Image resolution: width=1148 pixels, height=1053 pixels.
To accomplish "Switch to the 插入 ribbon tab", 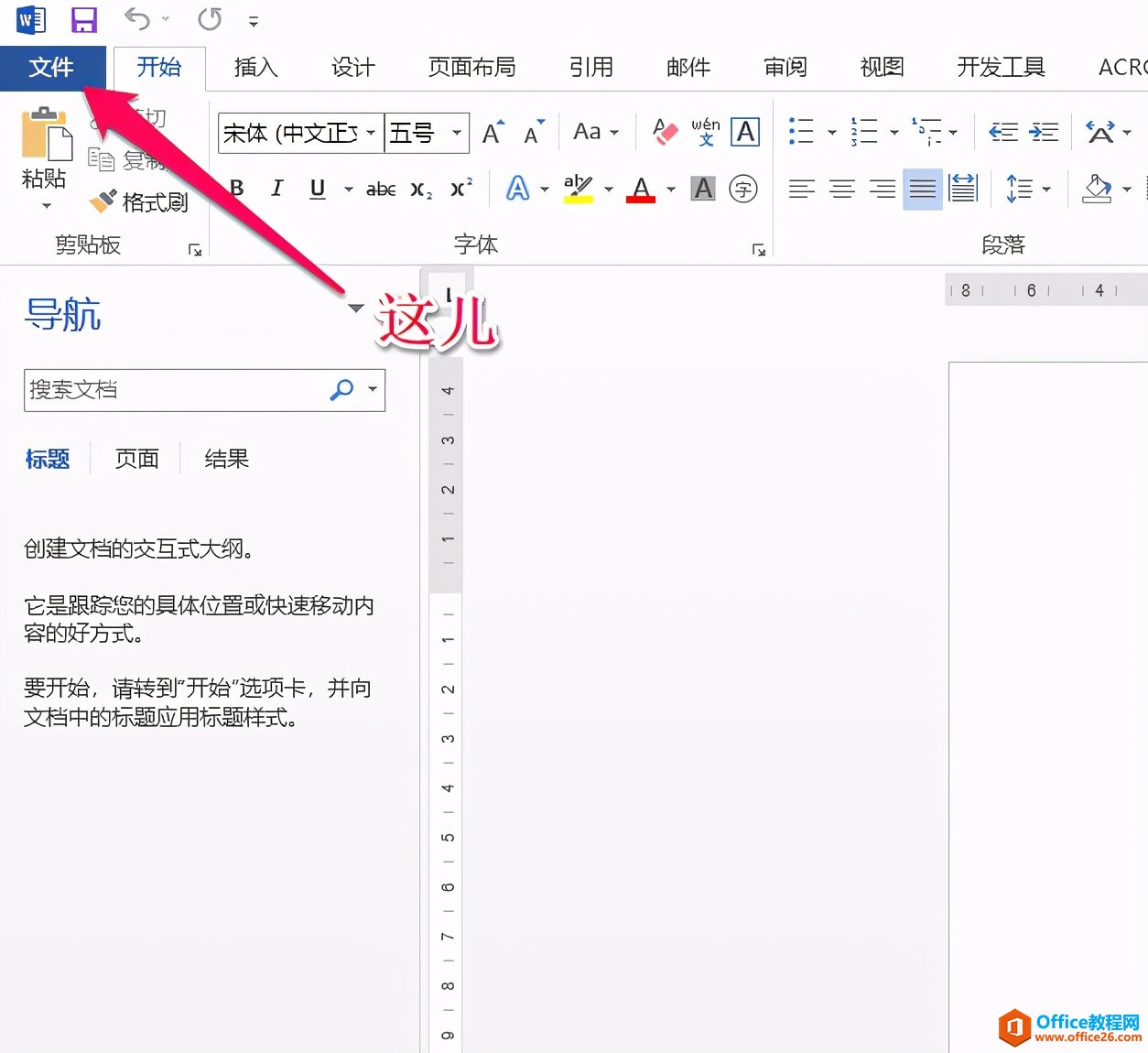I will (x=255, y=67).
